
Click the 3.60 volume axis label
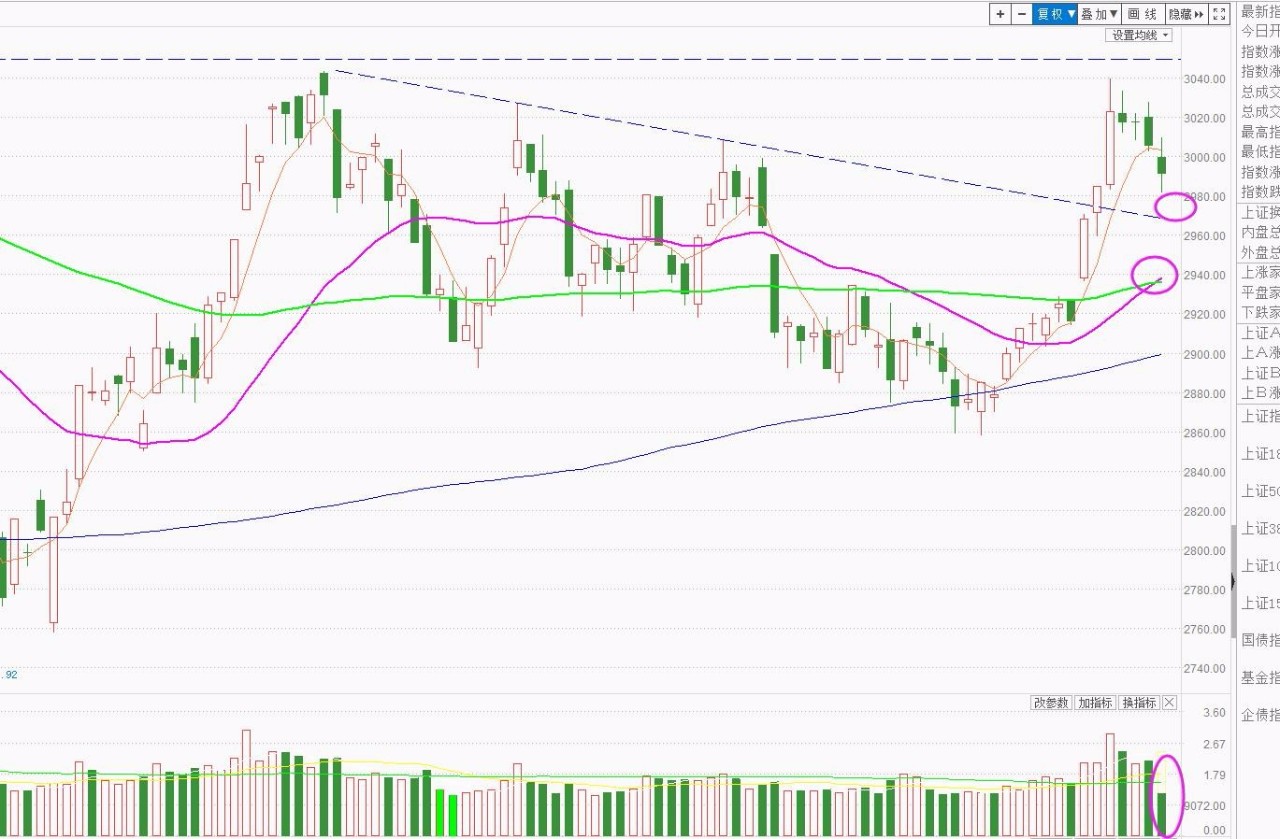click(1214, 713)
